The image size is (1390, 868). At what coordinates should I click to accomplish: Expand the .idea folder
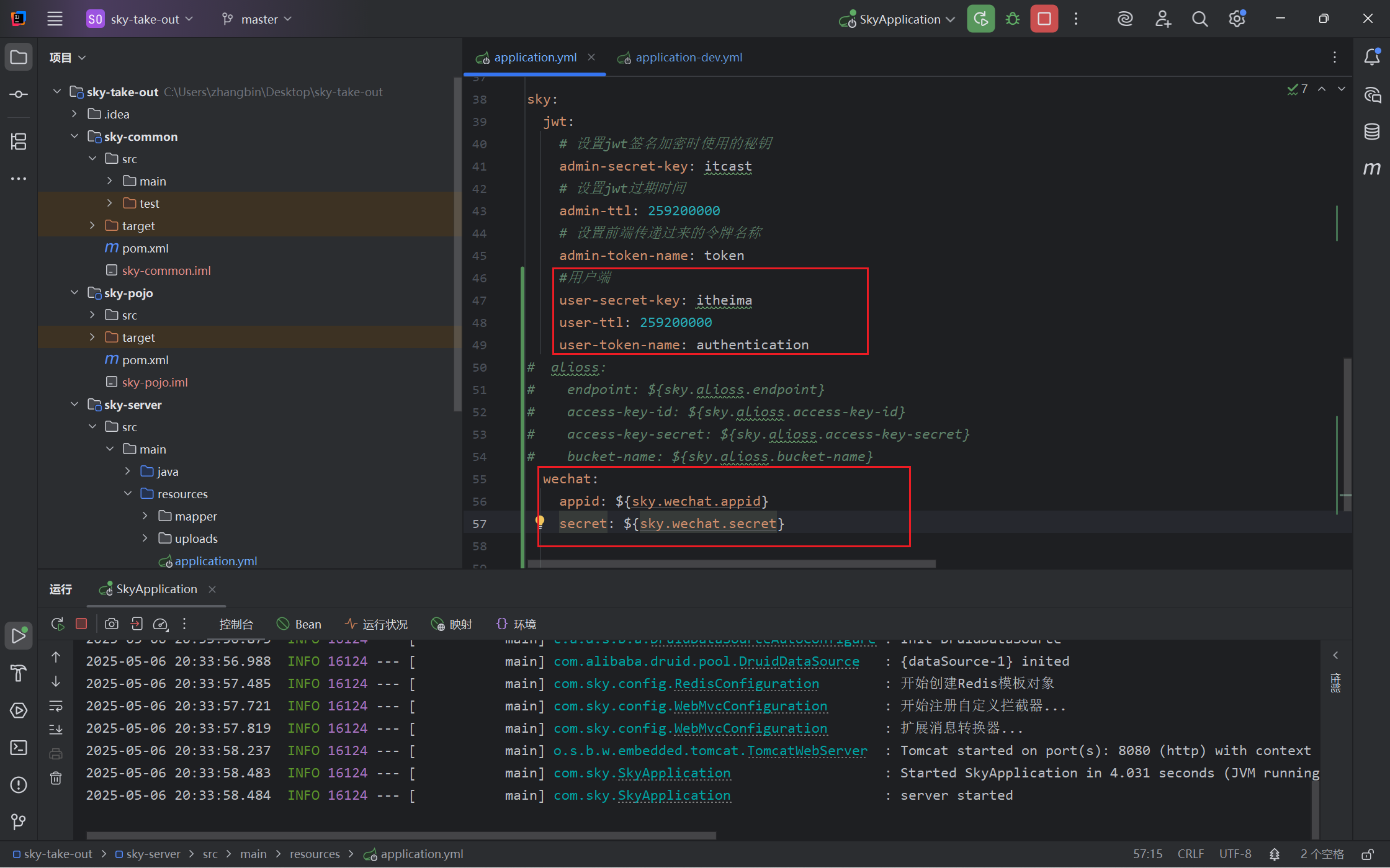point(74,114)
